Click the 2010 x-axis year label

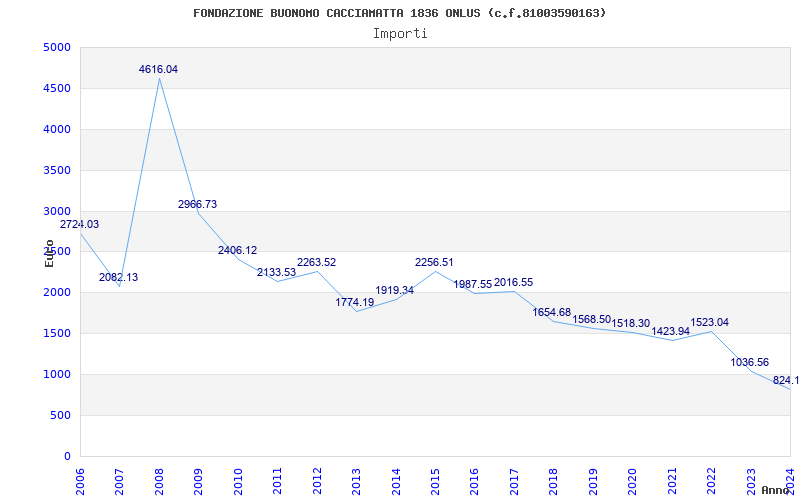coord(238,481)
